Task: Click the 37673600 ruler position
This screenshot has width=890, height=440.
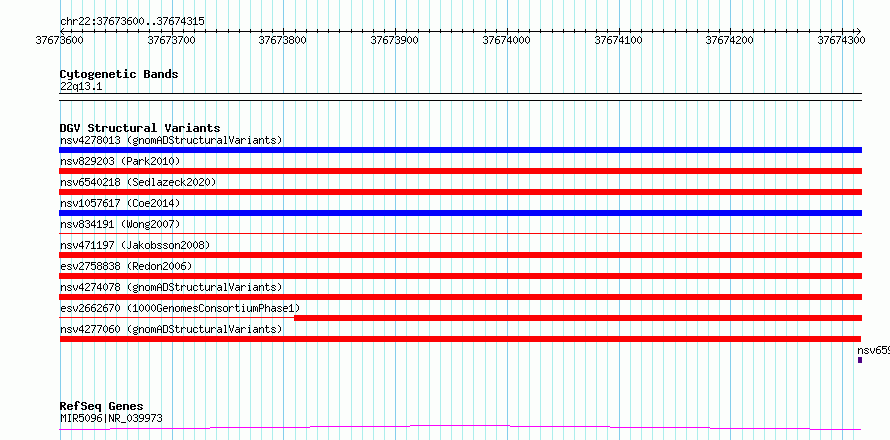Action: click(x=60, y=40)
